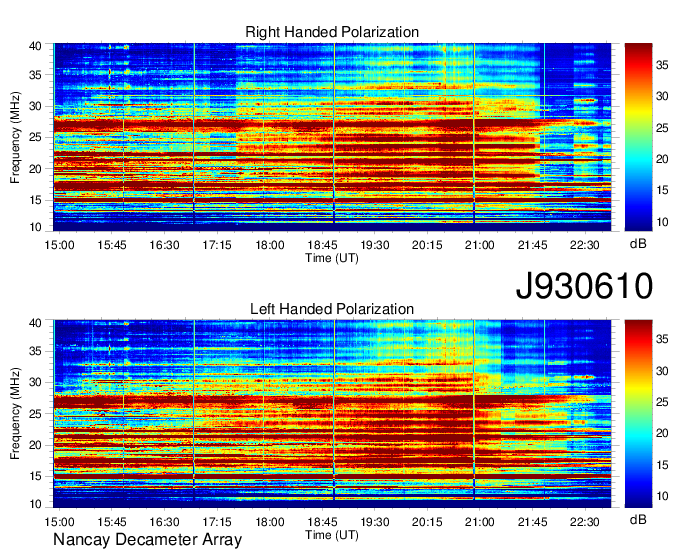Click the 20 dB value on Left Handed color bar
Viewport: 680px width, 552px height.
tap(662, 433)
